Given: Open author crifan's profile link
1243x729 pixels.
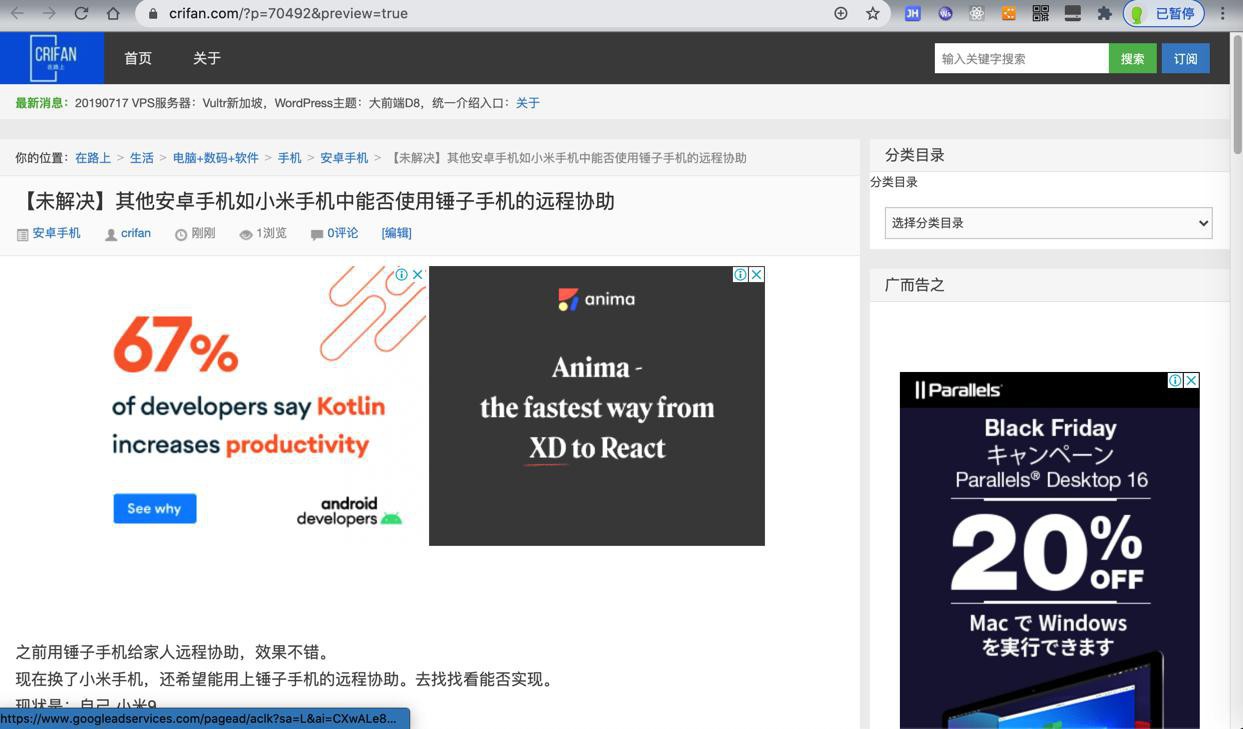Looking at the screenshot, I should coord(136,233).
